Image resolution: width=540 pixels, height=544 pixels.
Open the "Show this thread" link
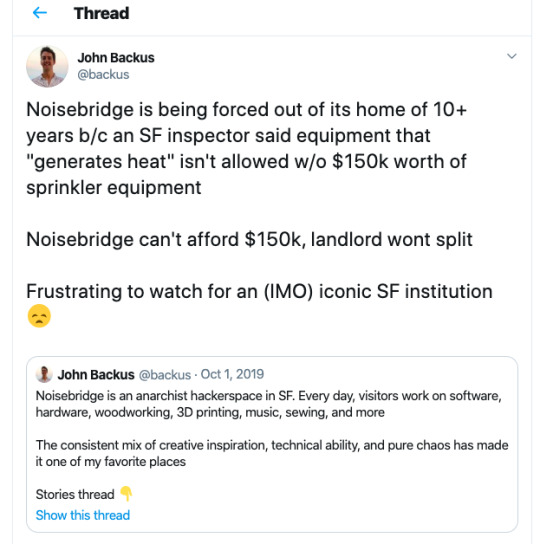pyautogui.click(x=83, y=515)
